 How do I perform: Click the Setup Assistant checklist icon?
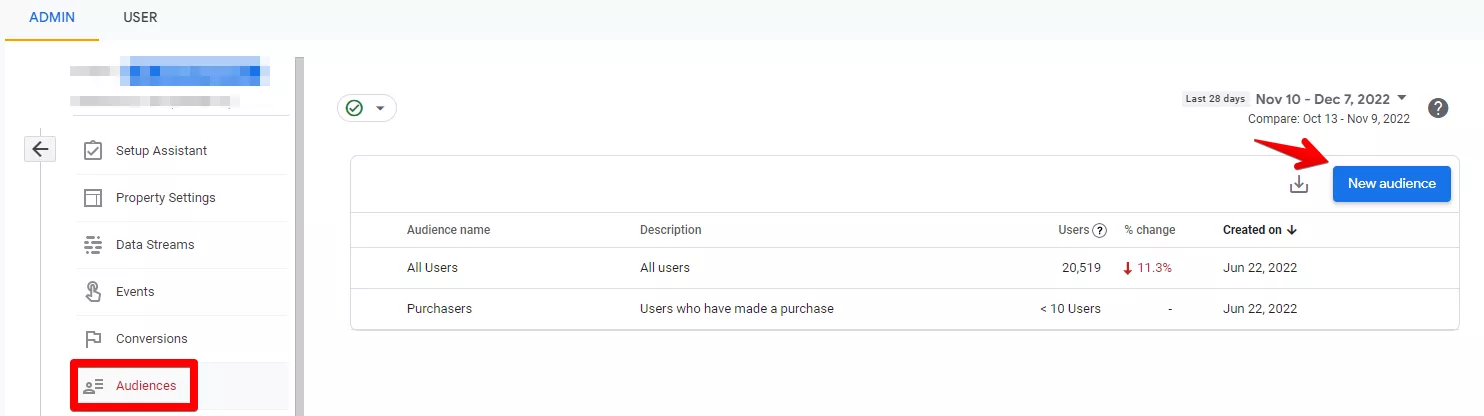pos(93,151)
